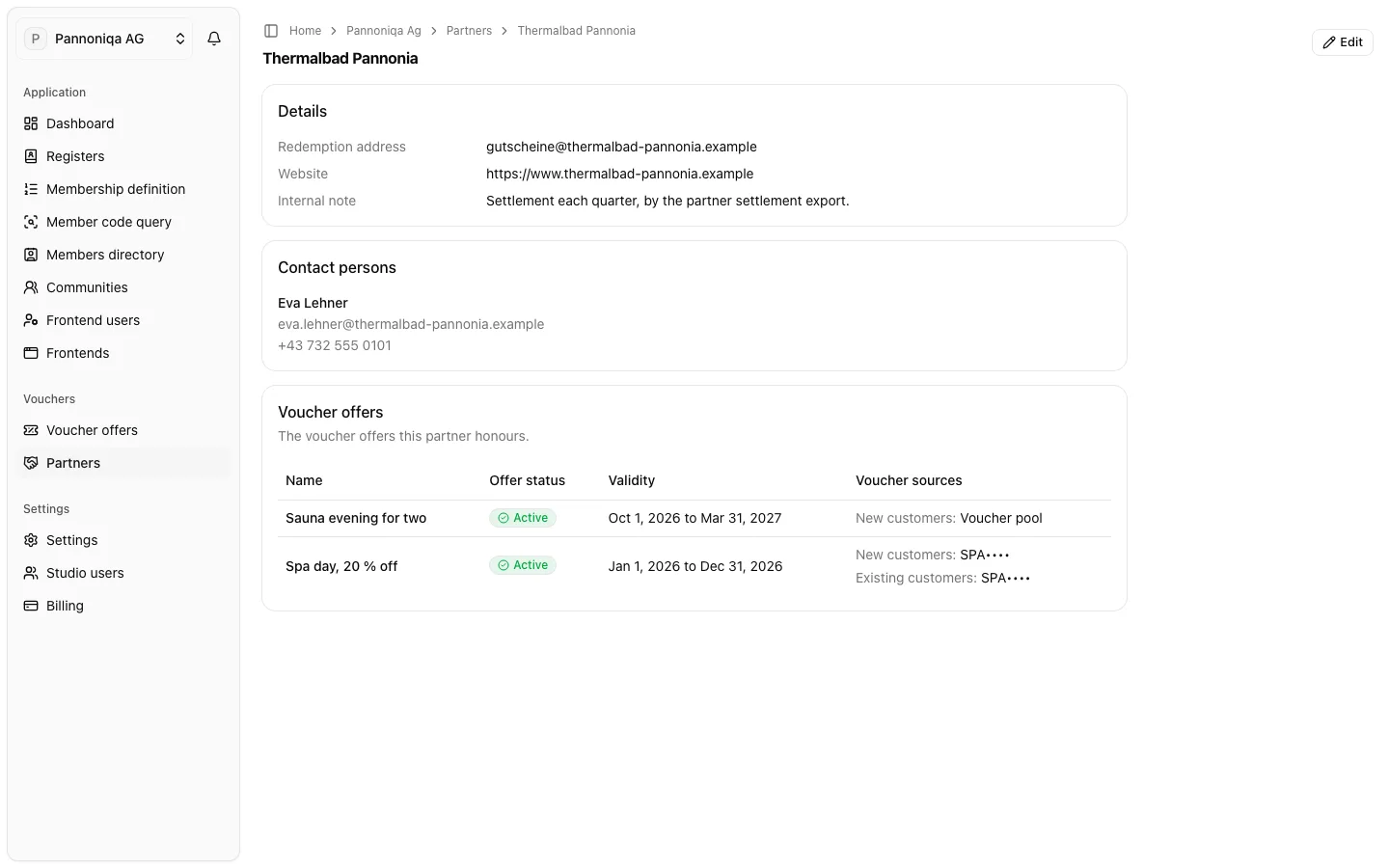Click the notifications bell icon
The image size is (1389, 868).
214,39
